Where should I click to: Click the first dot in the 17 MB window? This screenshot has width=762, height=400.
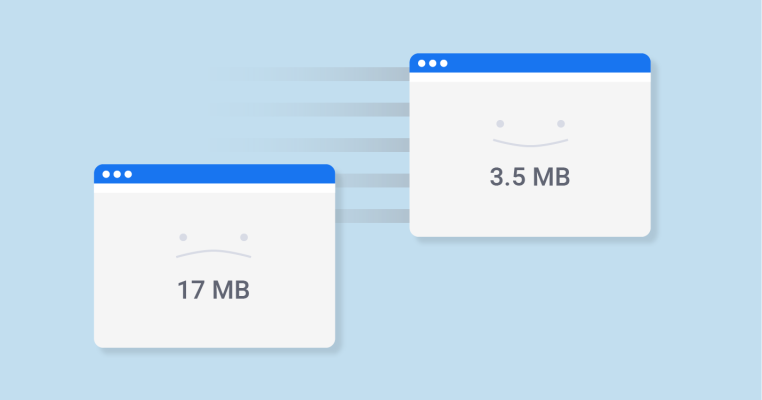pyautogui.click(x=106, y=174)
